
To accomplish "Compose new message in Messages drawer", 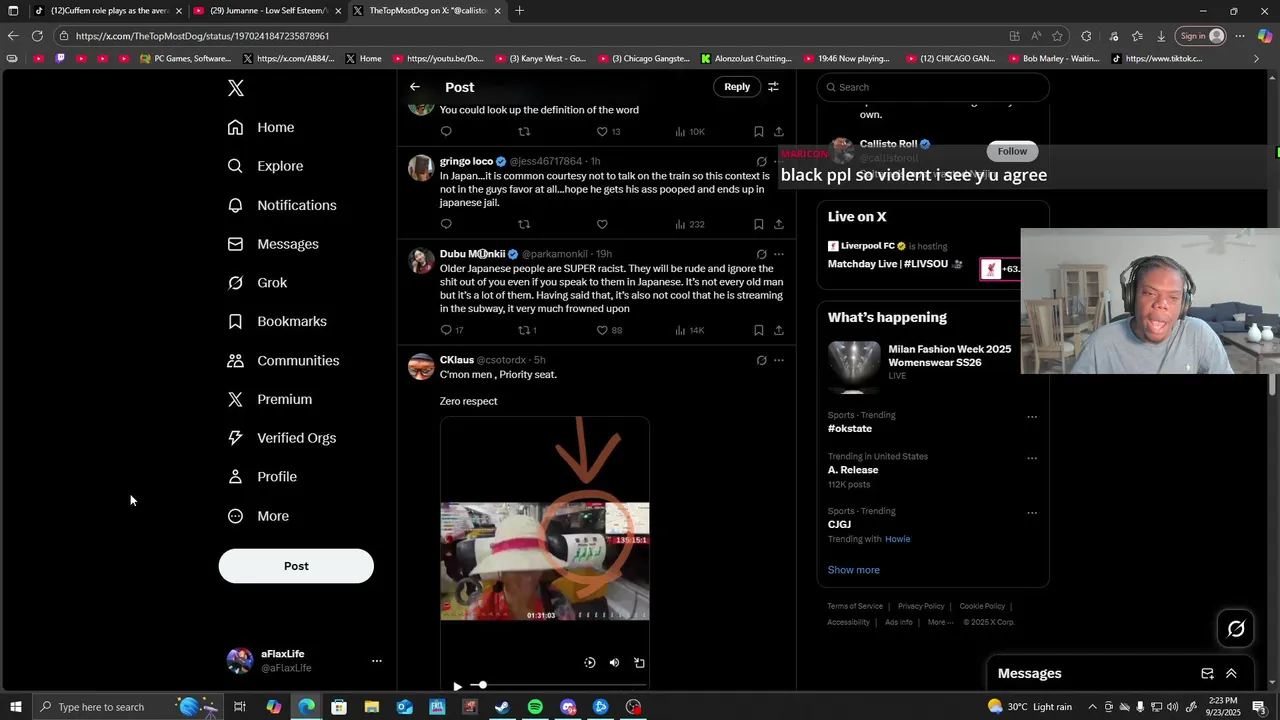I will pyautogui.click(x=1207, y=674).
